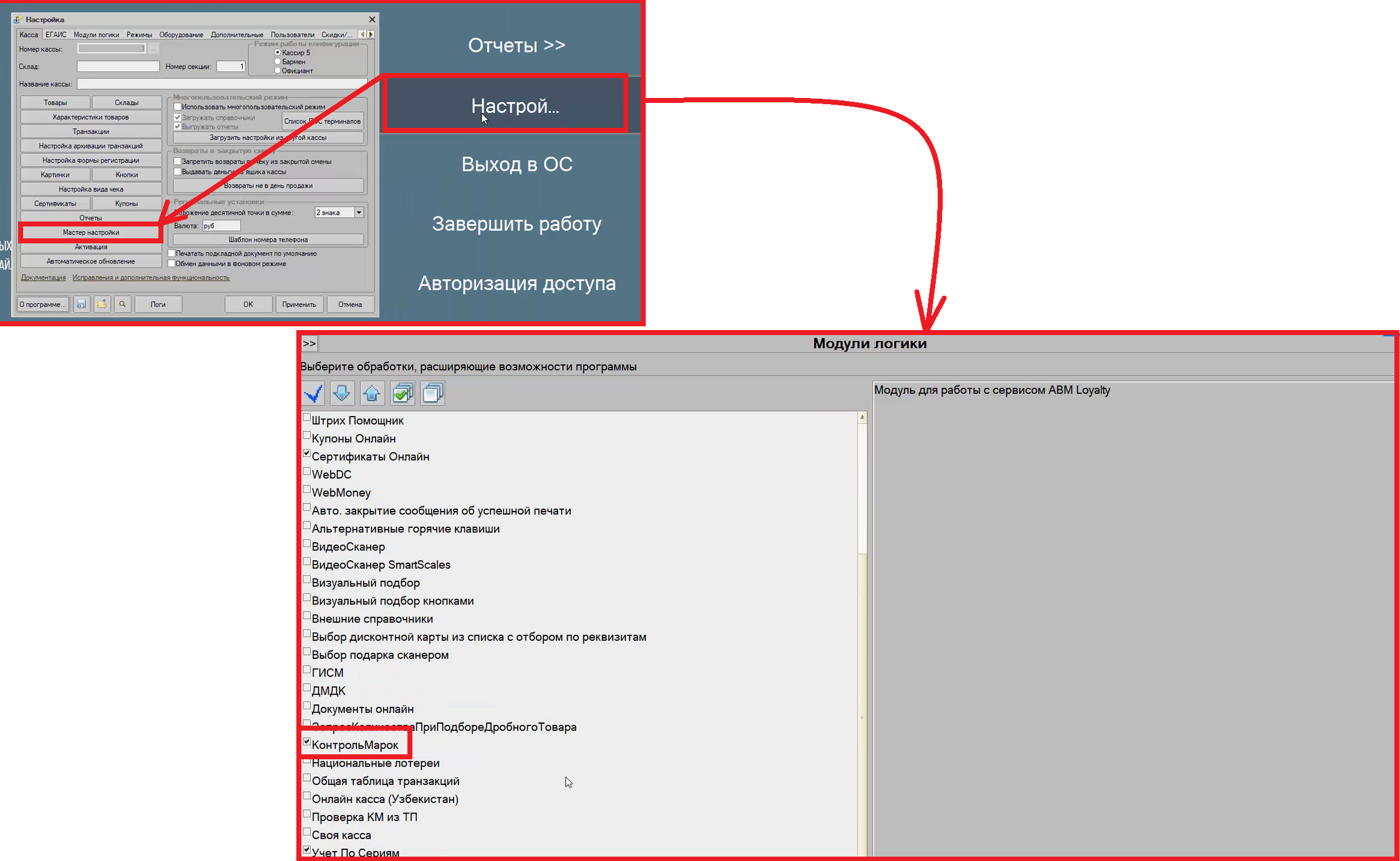Click the move up arrow icon
This screenshot has width=1400, height=861.
(372, 394)
